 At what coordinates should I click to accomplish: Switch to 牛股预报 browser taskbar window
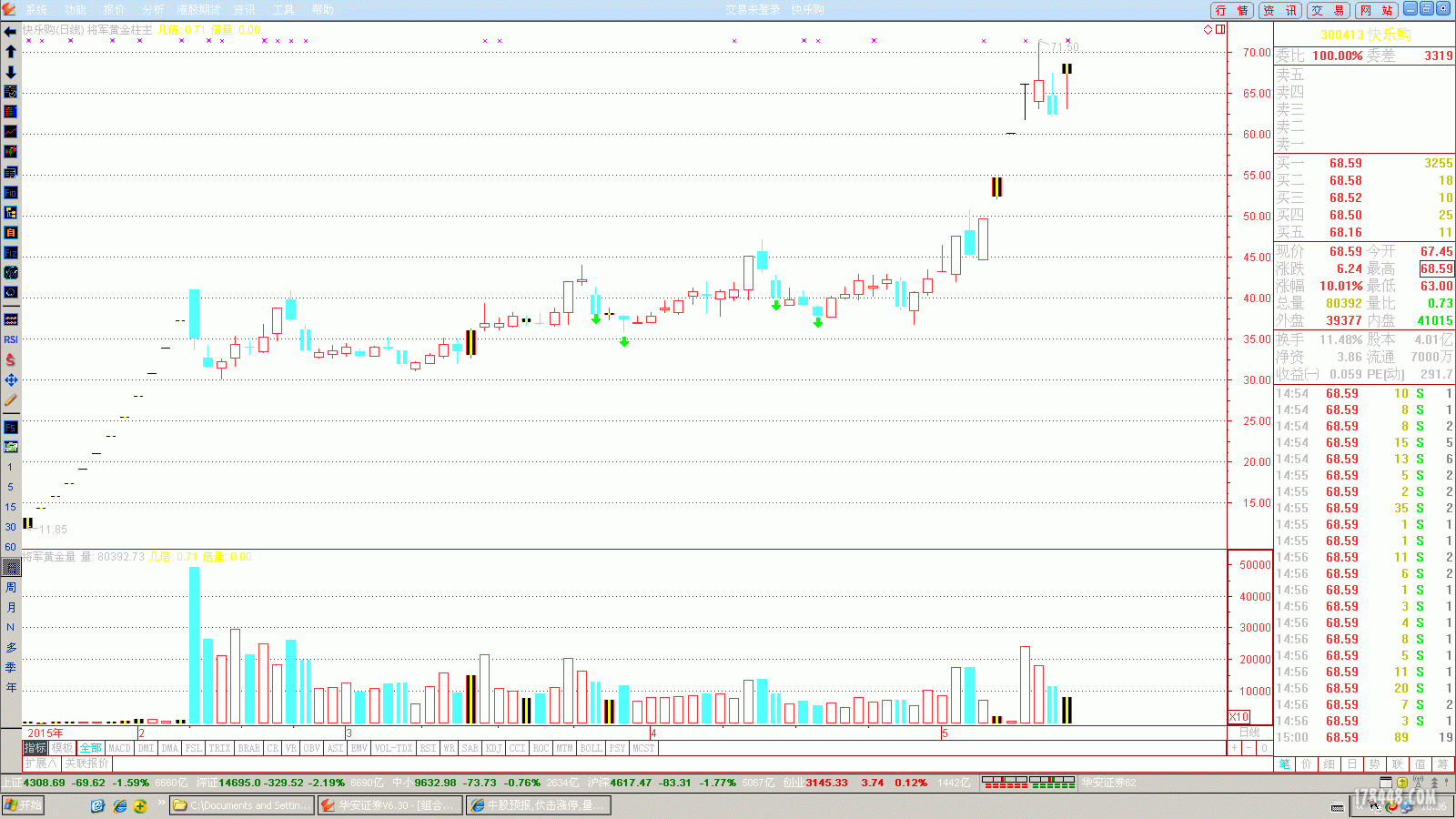[x=539, y=805]
